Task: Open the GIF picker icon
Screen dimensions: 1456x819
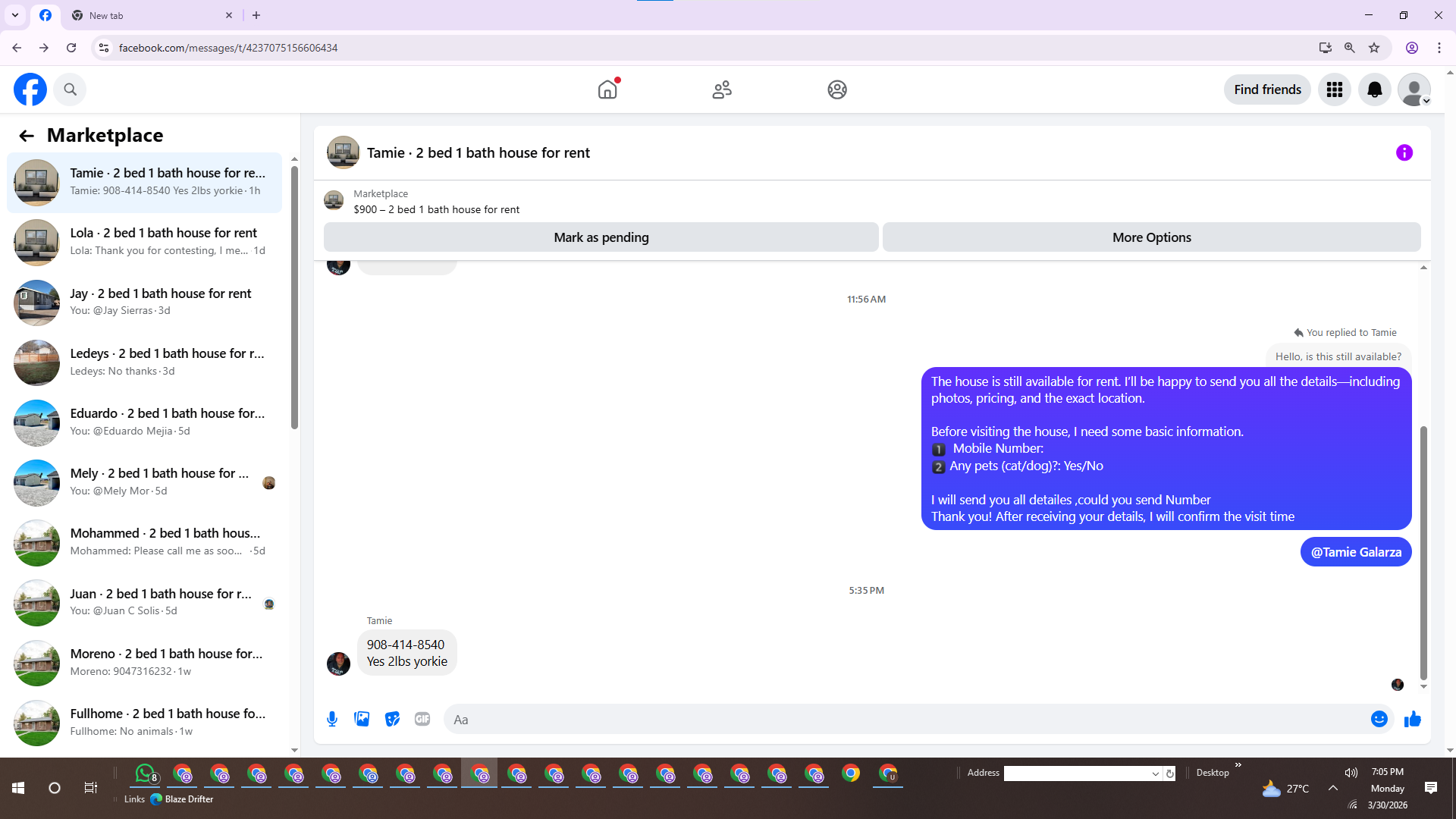Action: tap(422, 719)
